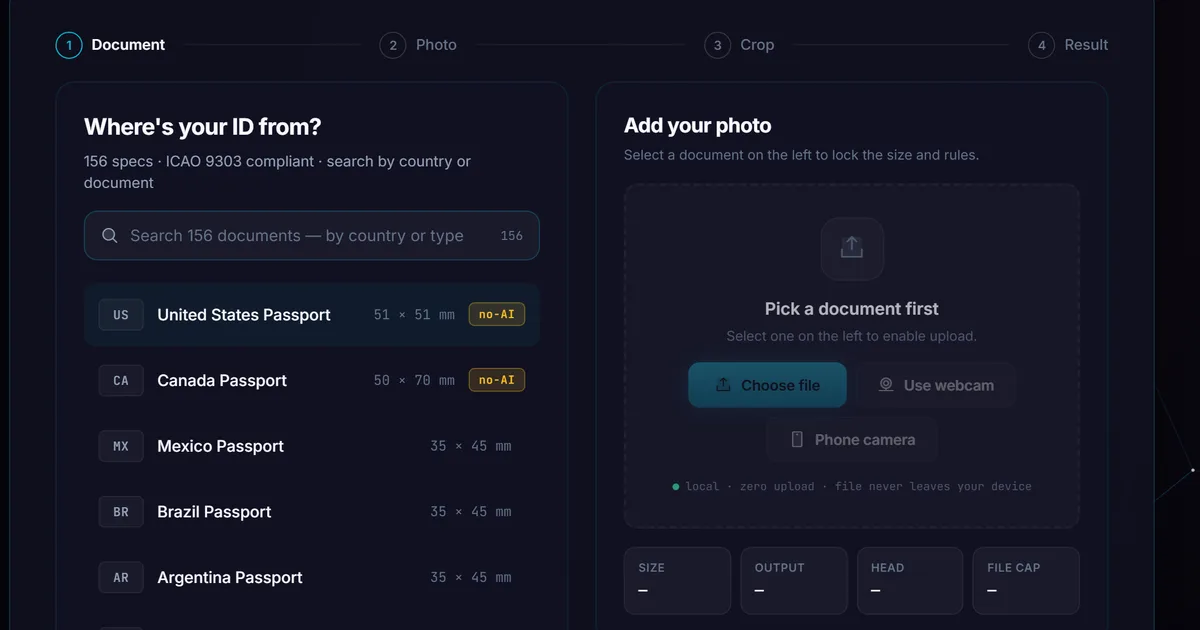This screenshot has width=1200, height=630.
Task: Click the 35 × 45 mm size for Brazil Passport
Action: click(470, 512)
